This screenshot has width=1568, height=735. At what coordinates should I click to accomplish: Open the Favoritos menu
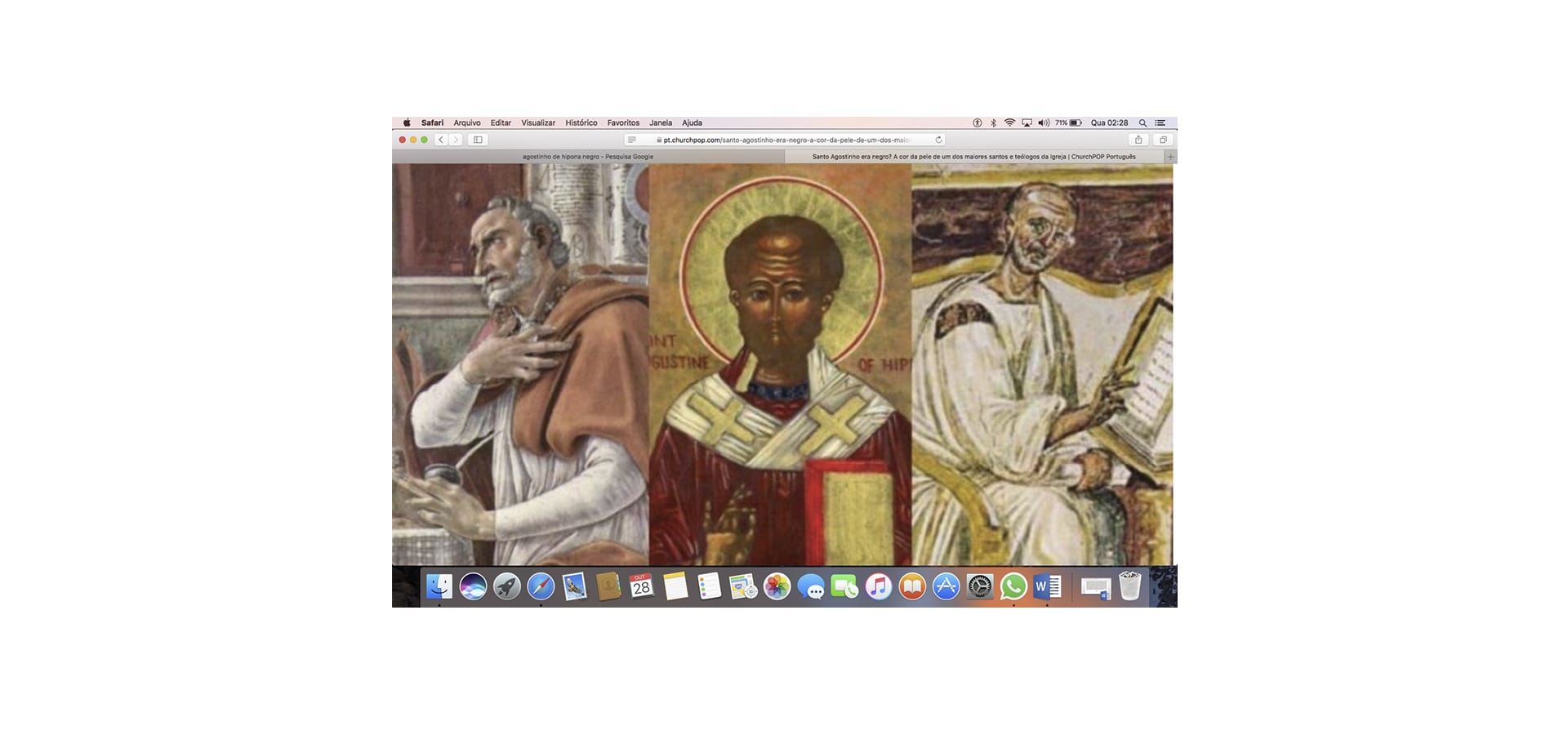point(623,122)
